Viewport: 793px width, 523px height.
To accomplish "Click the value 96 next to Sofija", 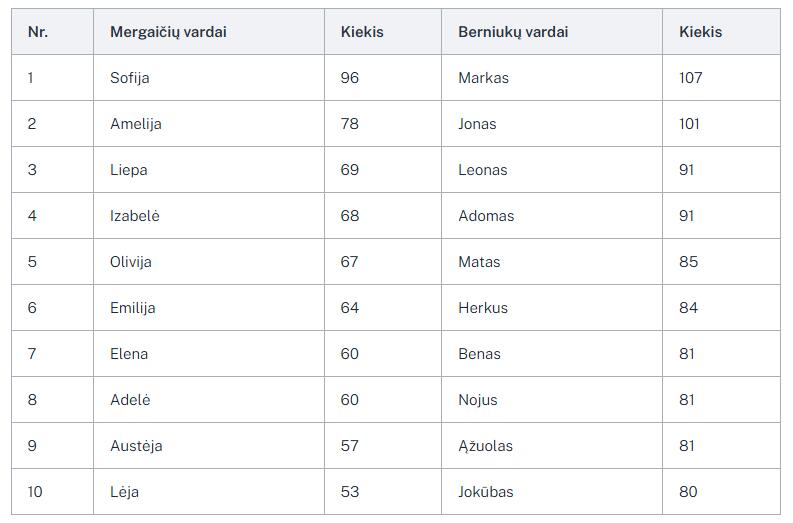I will pyautogui.click(x=349, y=78).
